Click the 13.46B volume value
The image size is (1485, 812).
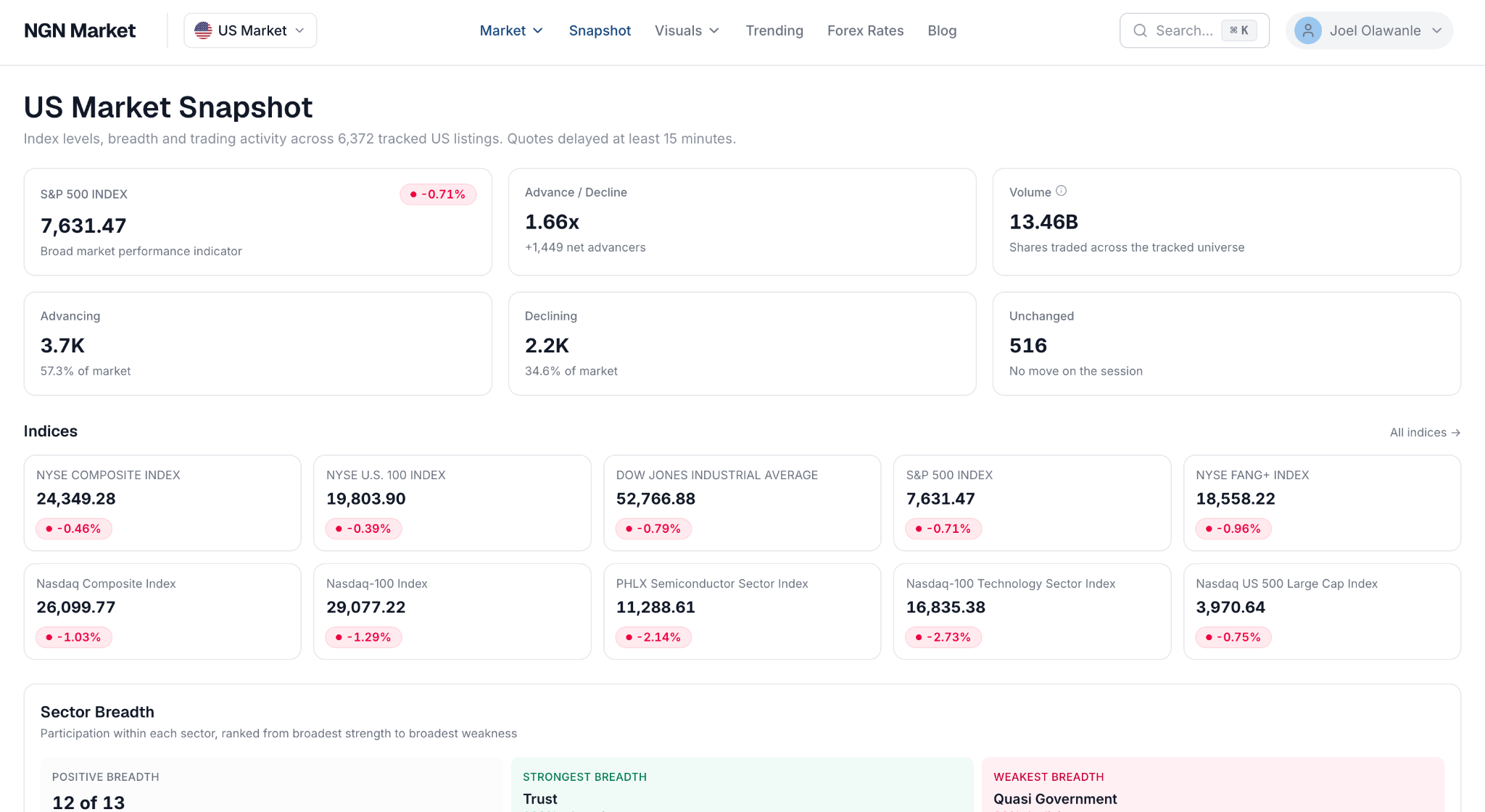1043,222
